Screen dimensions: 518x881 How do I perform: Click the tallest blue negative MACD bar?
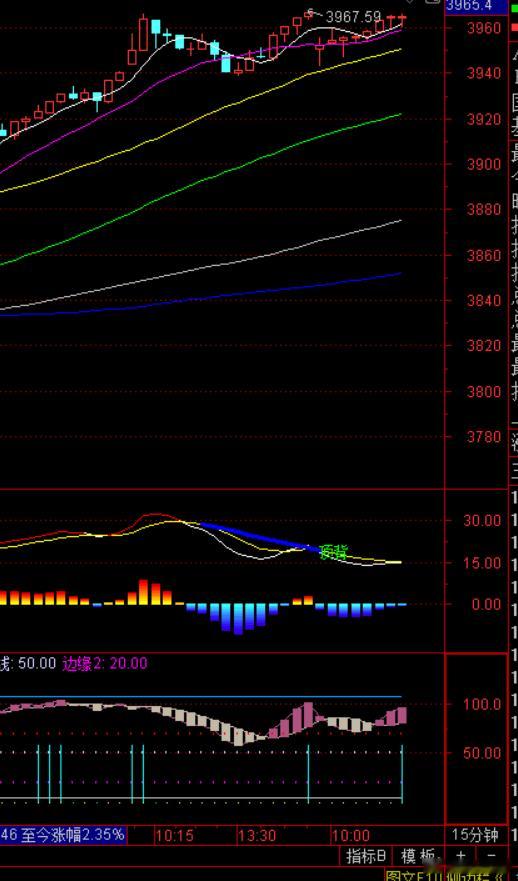238,619
